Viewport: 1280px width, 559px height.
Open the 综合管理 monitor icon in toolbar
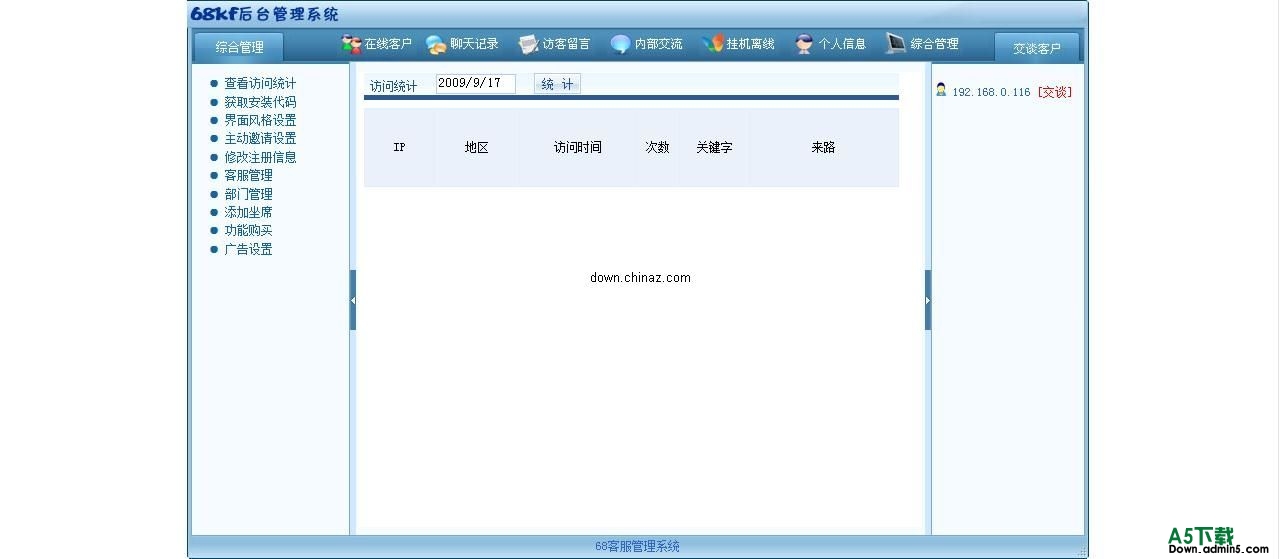[x=896, y=44]
